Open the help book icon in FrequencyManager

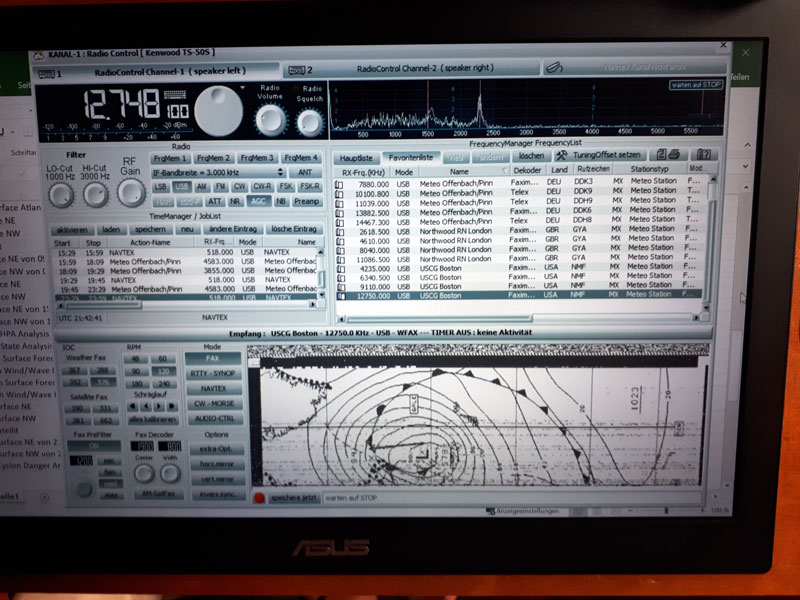tap(703, 154)
